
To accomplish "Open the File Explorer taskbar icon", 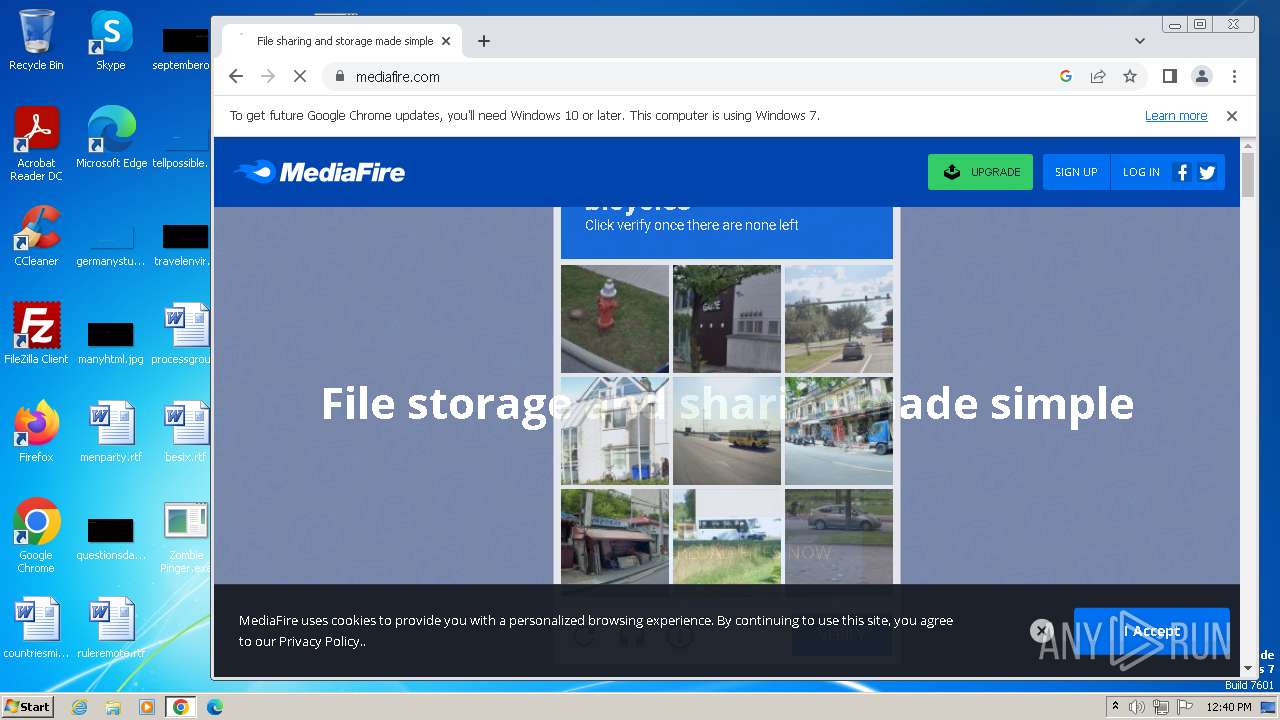I will click(113, 707).
